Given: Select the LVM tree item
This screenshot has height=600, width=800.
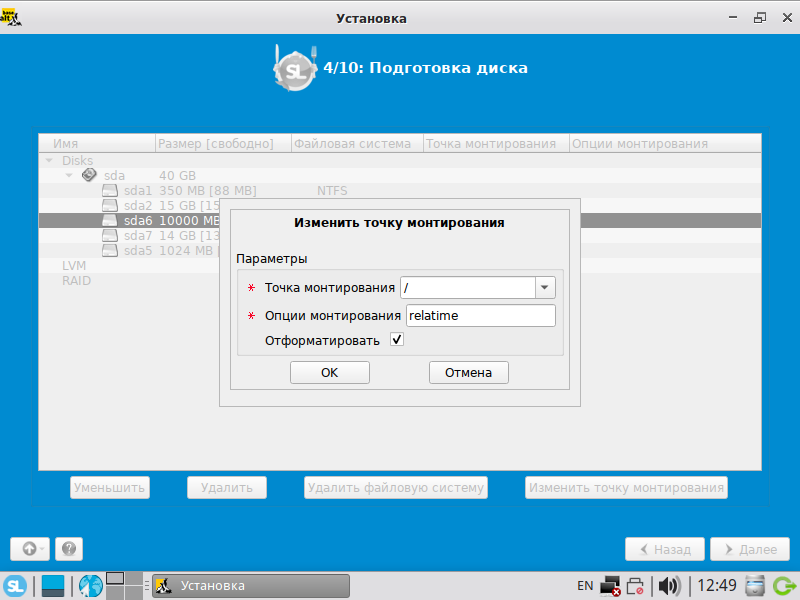Looking at the screenshot, I should [74, 266].
